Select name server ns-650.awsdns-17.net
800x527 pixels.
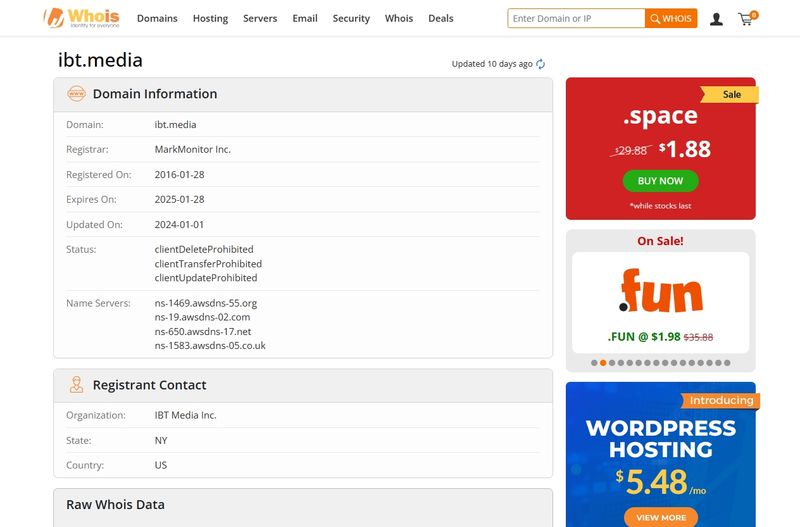point(203,332)
